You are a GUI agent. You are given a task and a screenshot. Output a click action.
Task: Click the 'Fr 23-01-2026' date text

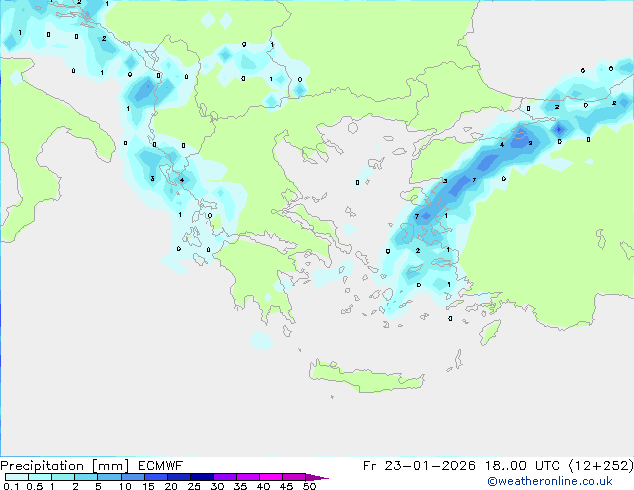(x=419, y=466)
